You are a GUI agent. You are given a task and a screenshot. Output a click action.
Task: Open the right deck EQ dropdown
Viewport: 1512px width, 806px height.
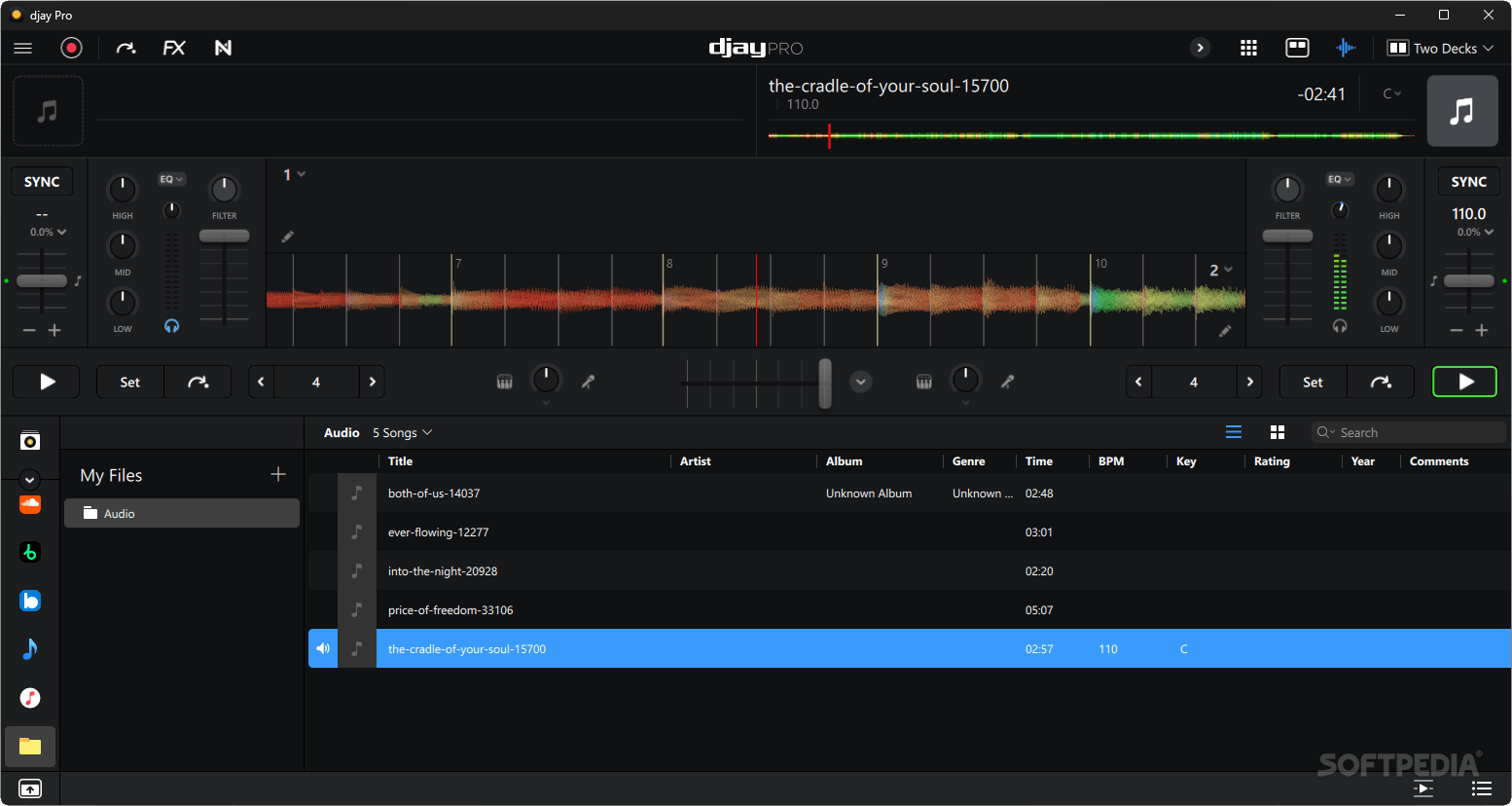pyautogui.click(x=1340, y=179)
